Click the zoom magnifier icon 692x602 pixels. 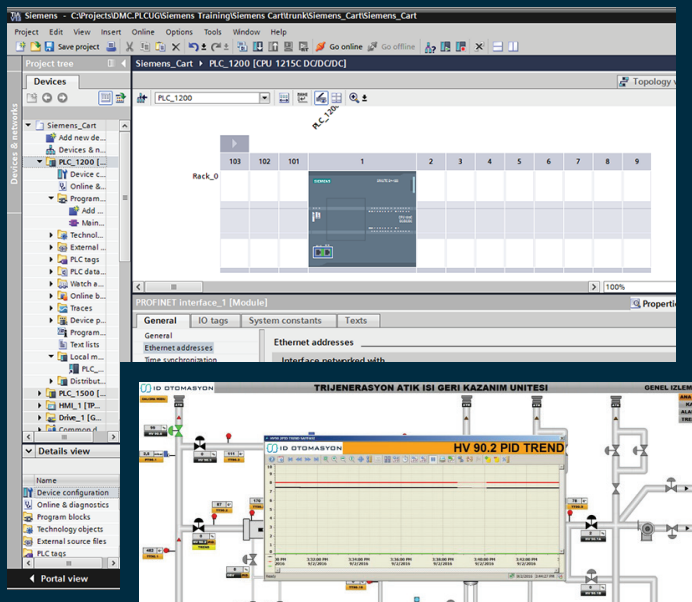(x=354, y=98)
